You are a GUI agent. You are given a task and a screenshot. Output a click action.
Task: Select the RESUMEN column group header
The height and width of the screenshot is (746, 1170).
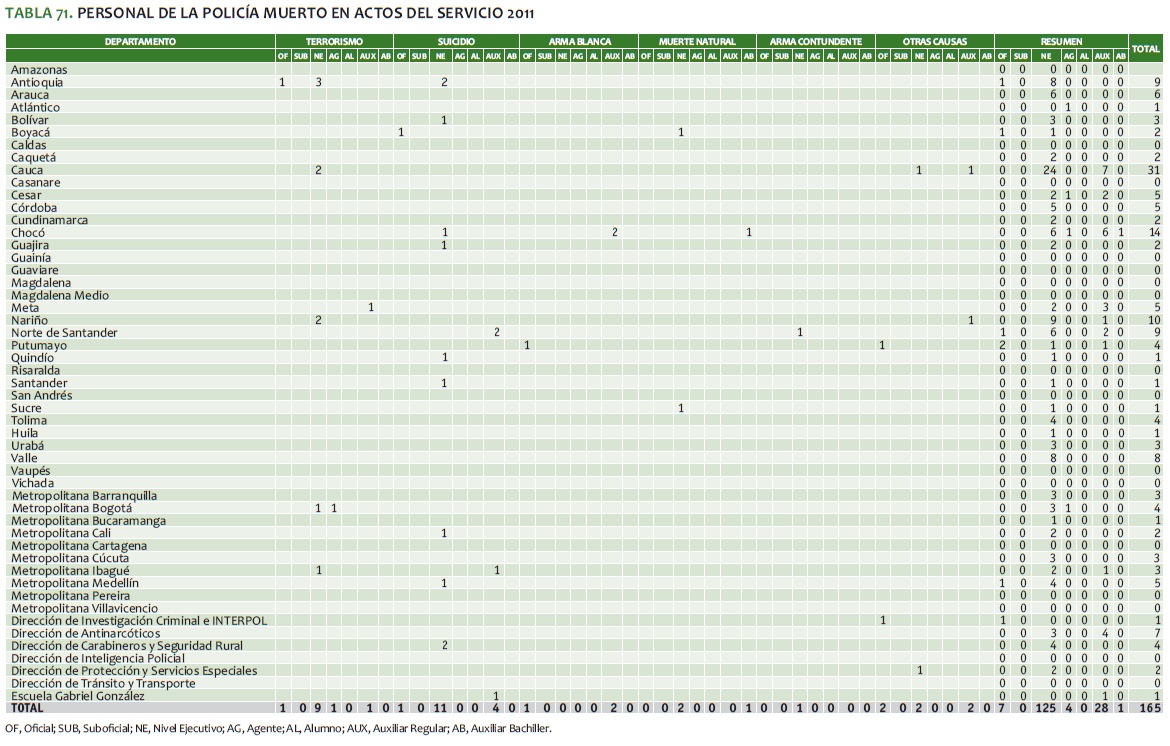pyautogui.click(x=1060, y=41)
